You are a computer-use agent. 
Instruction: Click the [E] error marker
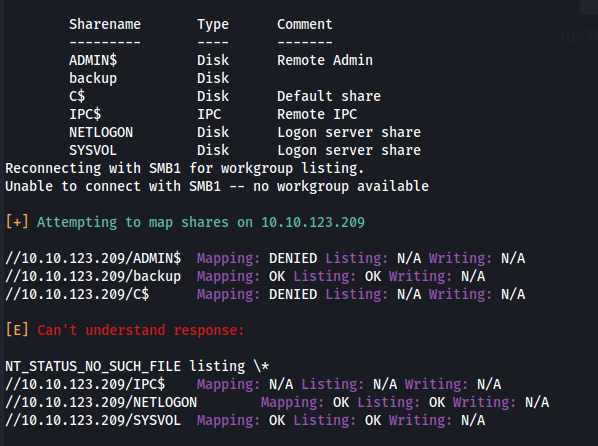[x=17, y=330]
